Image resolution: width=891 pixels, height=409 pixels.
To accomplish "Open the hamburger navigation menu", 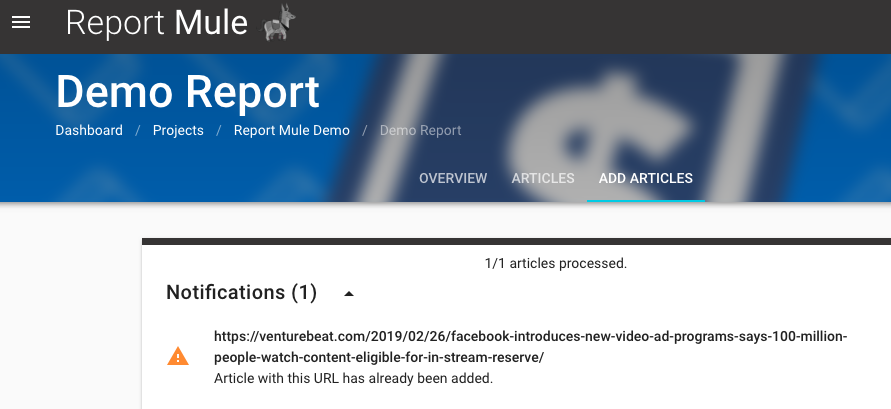I will (21, 22).
